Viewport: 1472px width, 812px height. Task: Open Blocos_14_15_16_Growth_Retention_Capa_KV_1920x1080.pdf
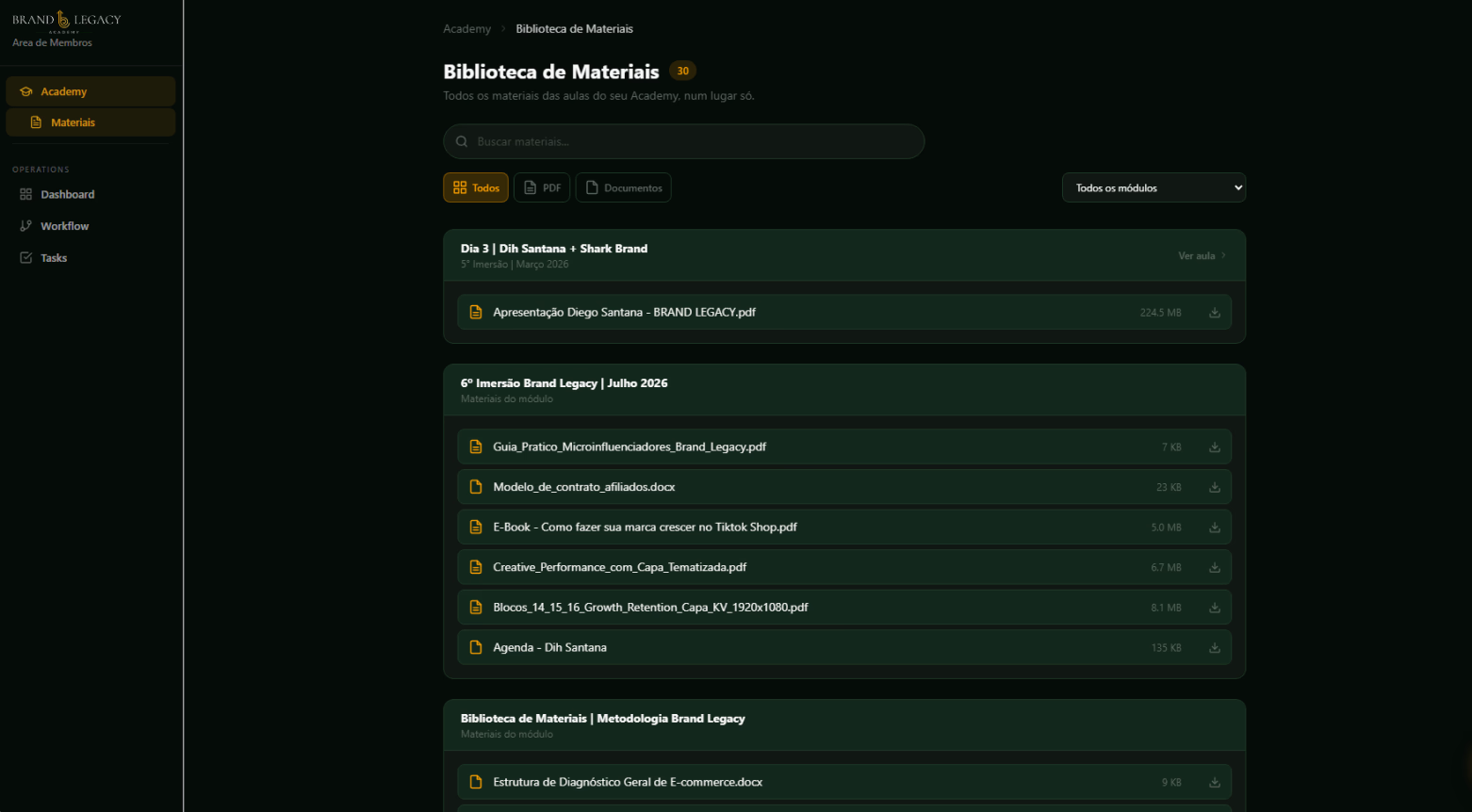click(x=844, y=608)
